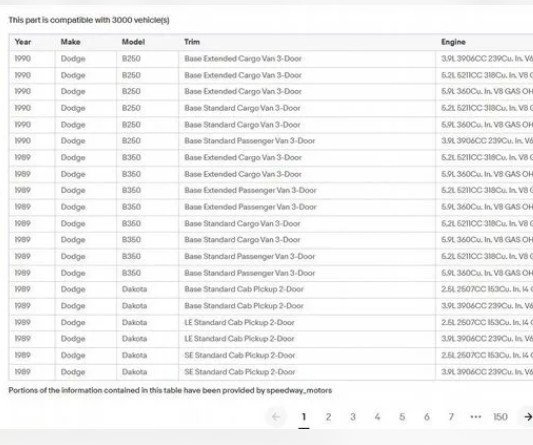Select the first 1990 Dodge B250 row

coord(271,59)
